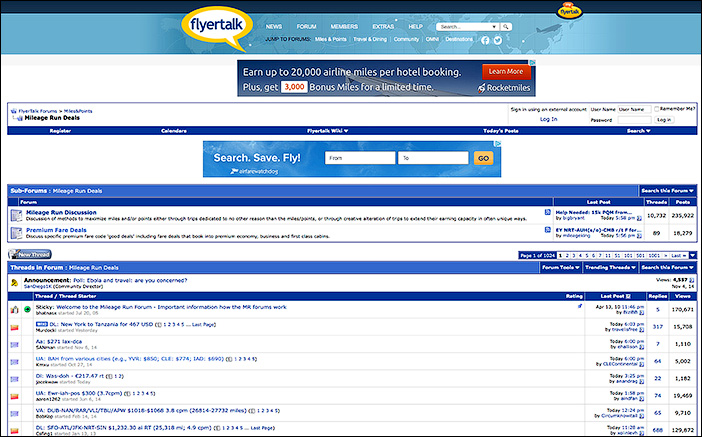
Task: Click the announcement megaphone icon
Action: click(x=14, y=283)
